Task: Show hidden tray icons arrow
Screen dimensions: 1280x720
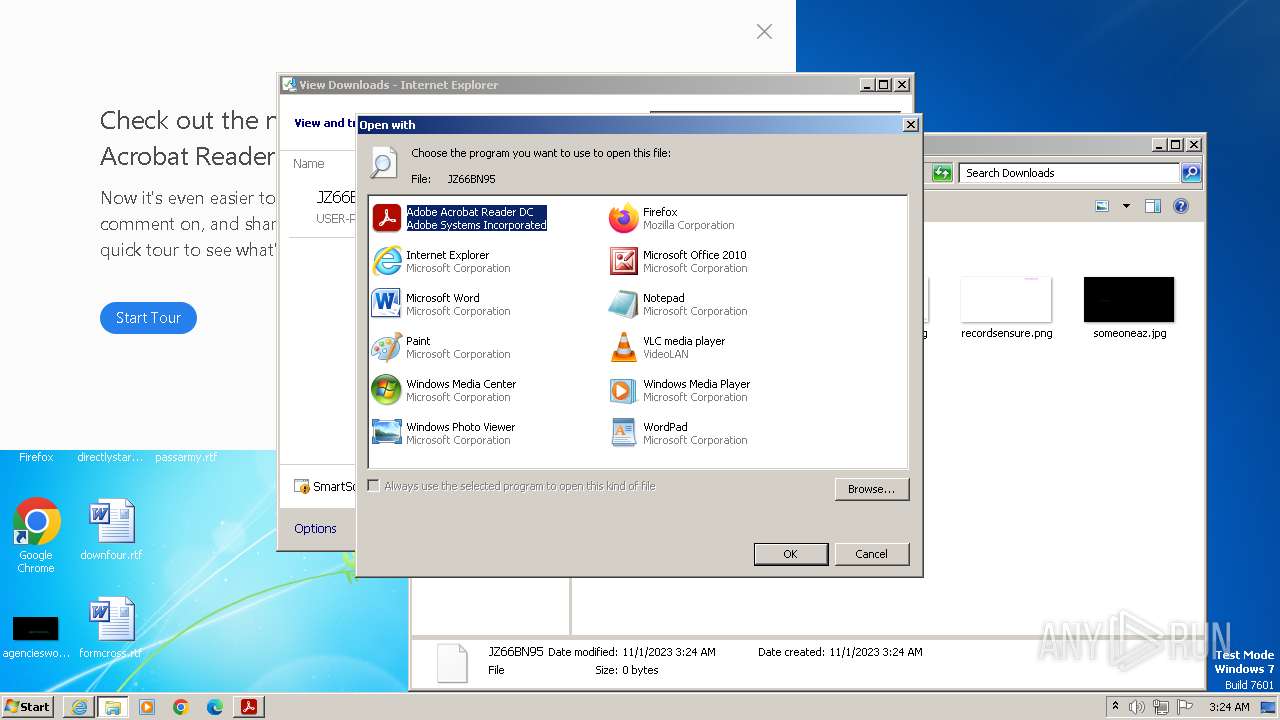Action: 1115,707
